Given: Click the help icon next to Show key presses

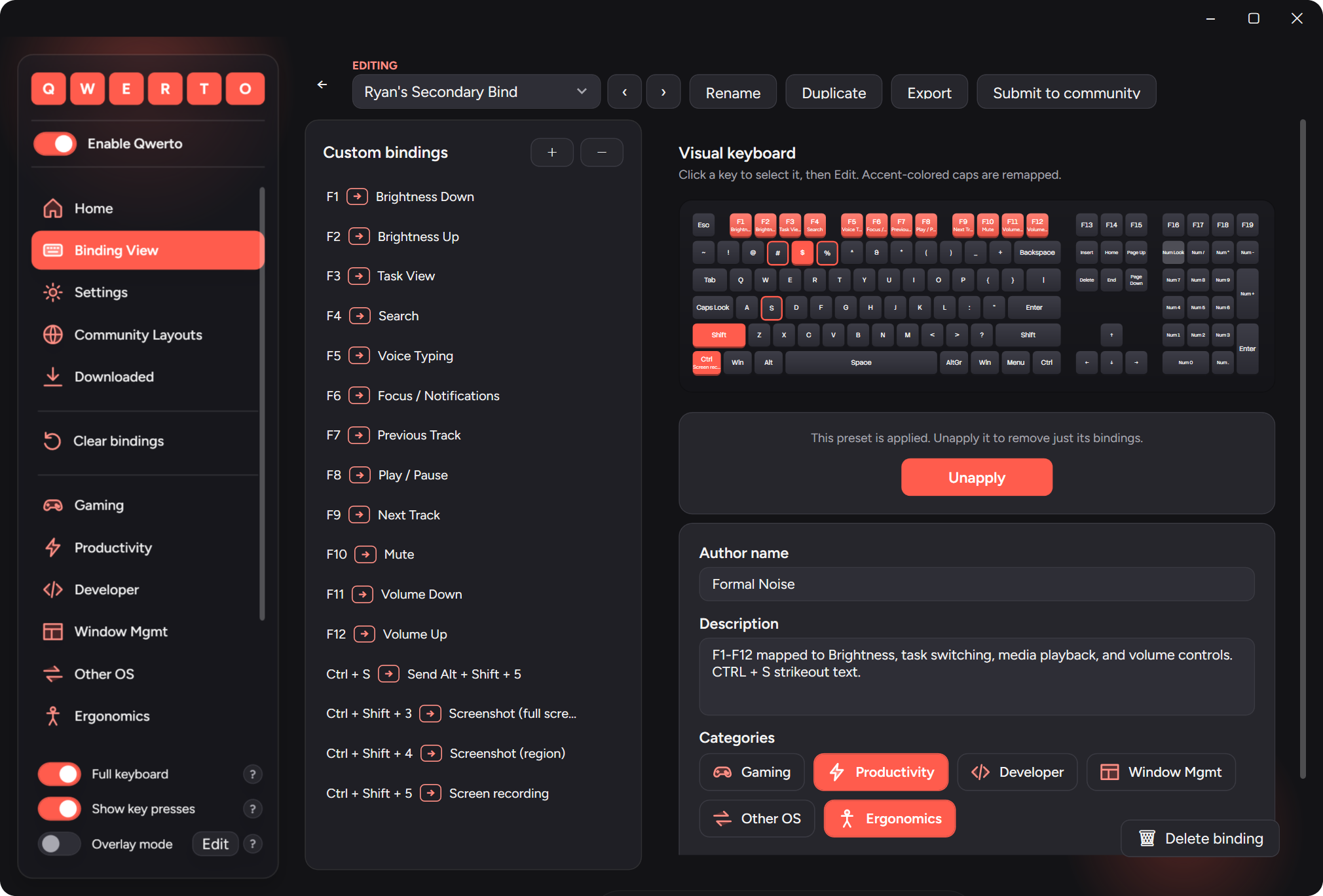Looking at the screenshot, I should tap(252, 809).
